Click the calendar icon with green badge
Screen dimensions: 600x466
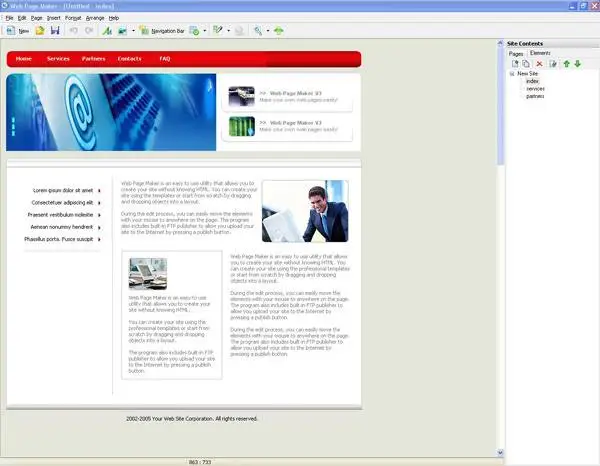(194, 31)
